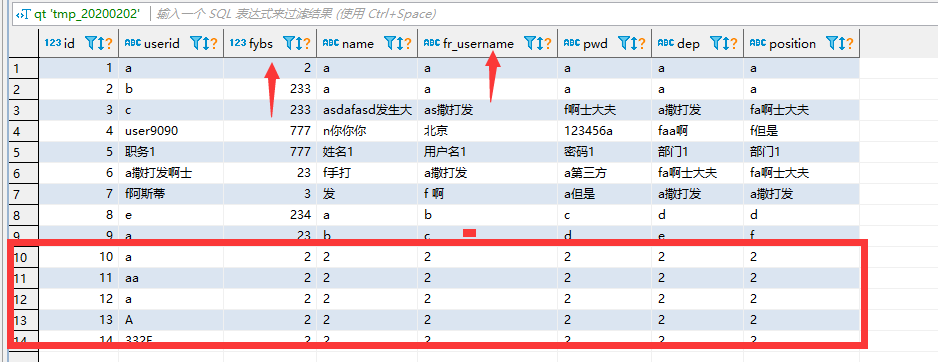Click the userid cell 'f阿斯蒂'
Screen dimensions: 938x362
pos(171,194)
